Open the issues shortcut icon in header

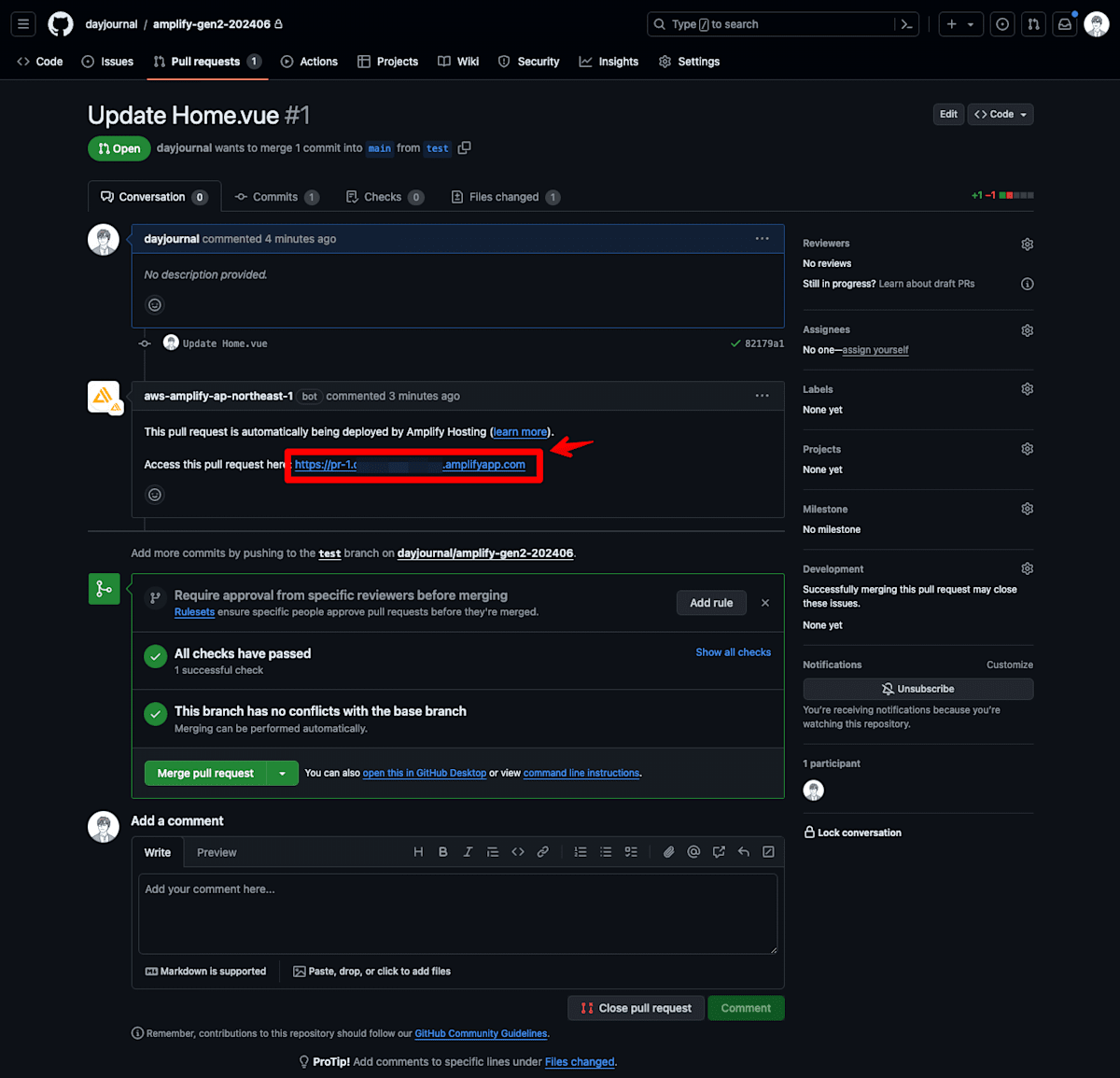(x=1002, y=24)
